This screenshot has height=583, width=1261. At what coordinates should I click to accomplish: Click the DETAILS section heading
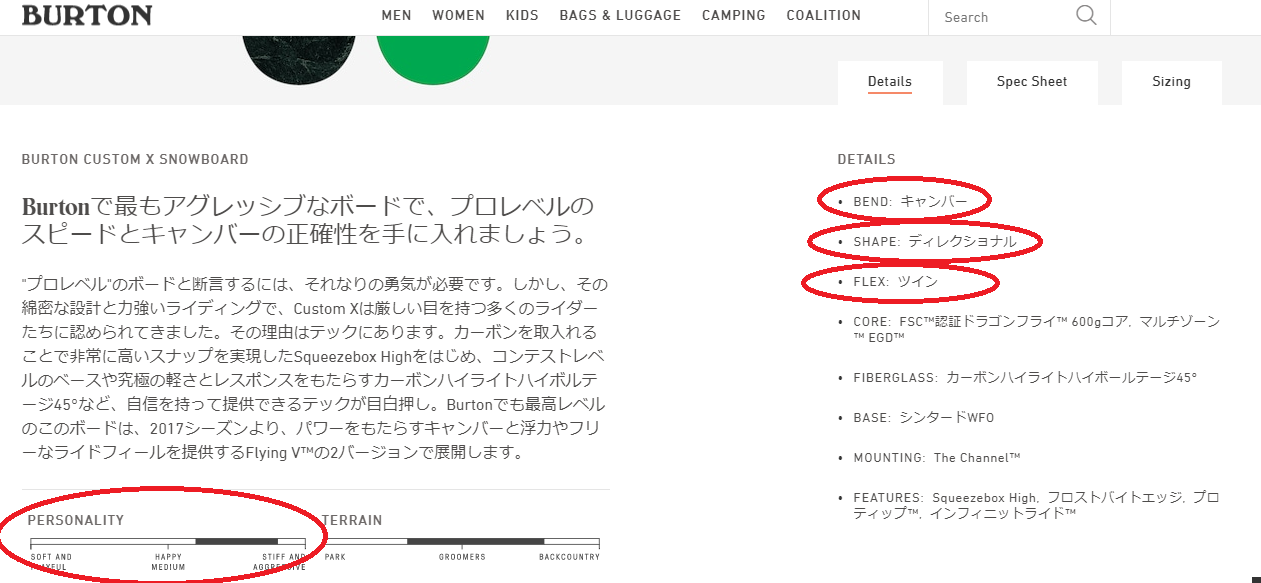866,159
